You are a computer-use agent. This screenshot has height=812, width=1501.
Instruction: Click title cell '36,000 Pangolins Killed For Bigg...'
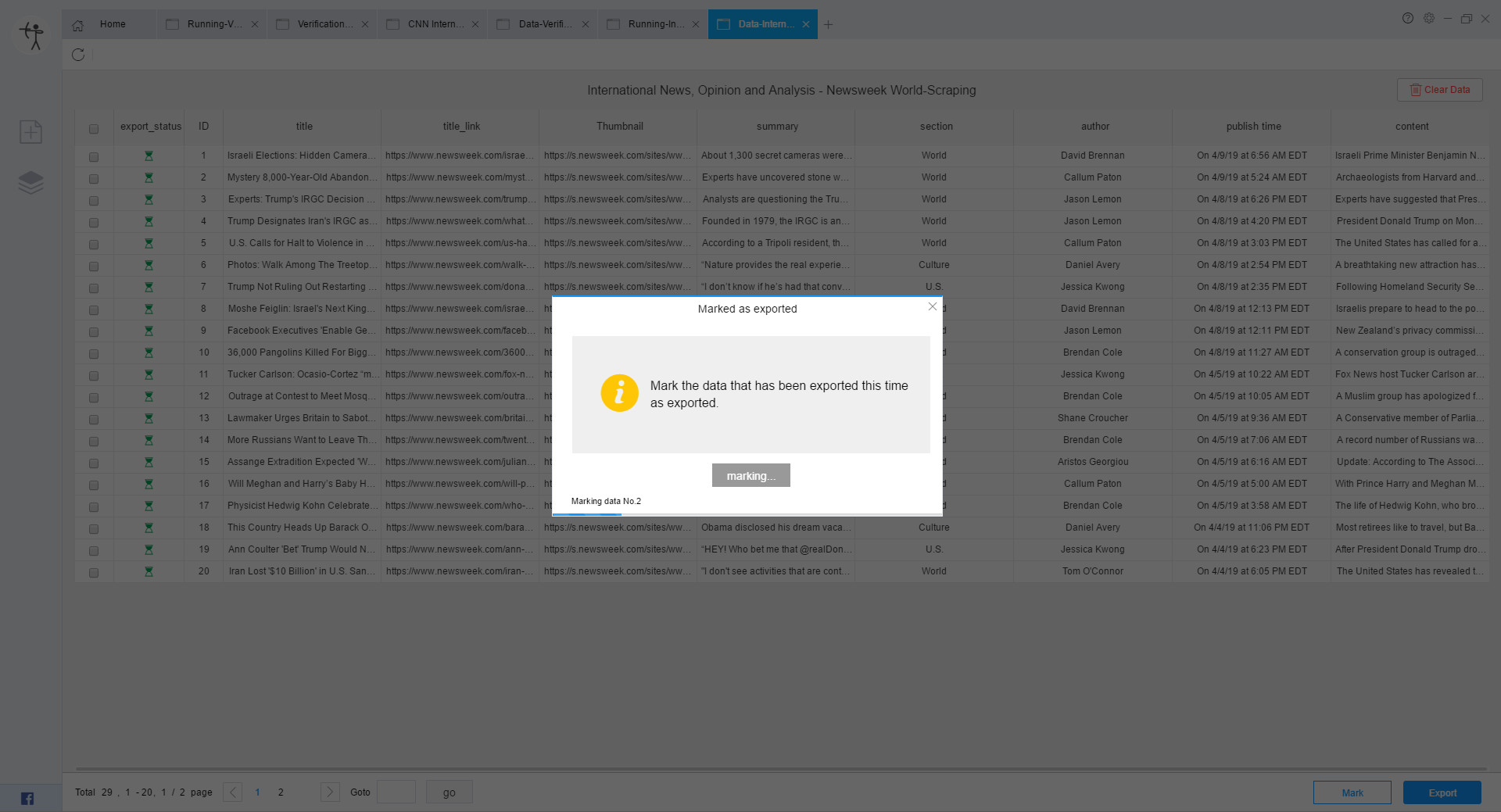[x=302, y=352]
